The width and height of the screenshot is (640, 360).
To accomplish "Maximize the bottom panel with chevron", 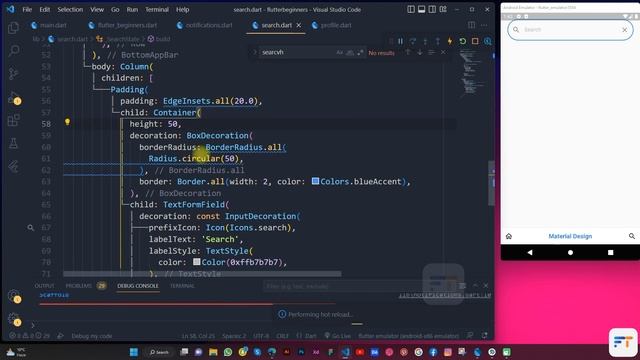I will tap(475, 285).
